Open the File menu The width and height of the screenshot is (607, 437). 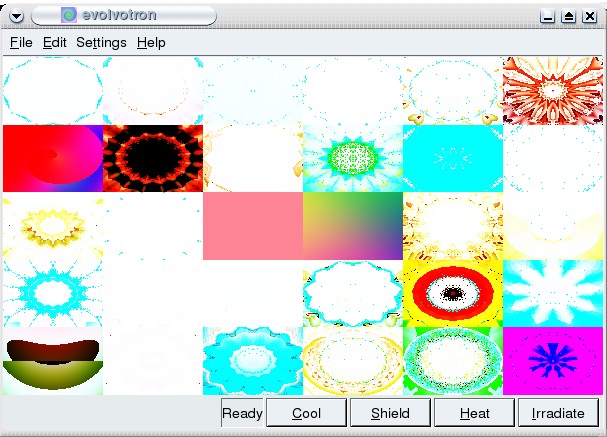click(21, 42)
